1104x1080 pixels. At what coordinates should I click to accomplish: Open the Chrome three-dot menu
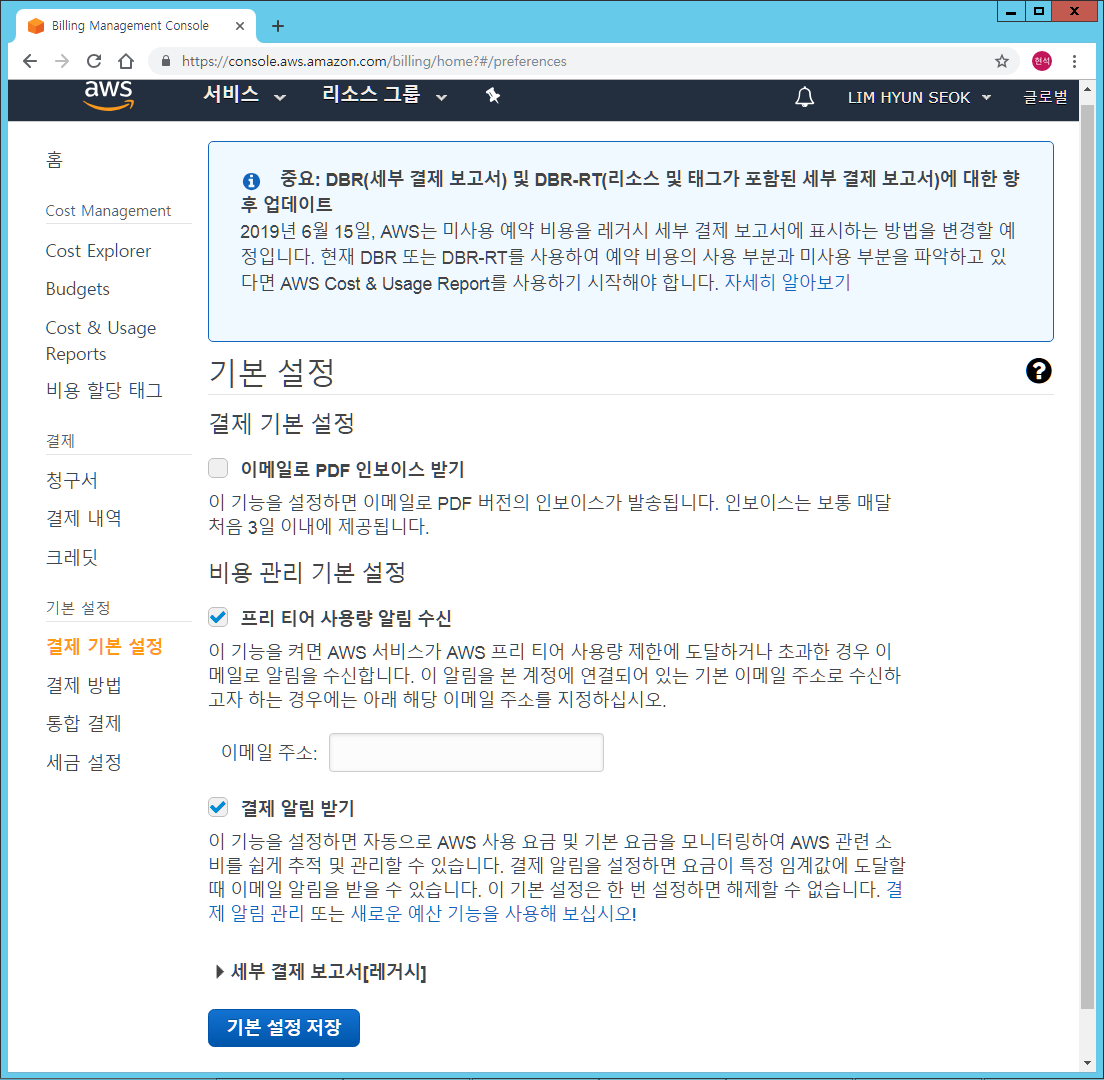[x=1074, y=61]
